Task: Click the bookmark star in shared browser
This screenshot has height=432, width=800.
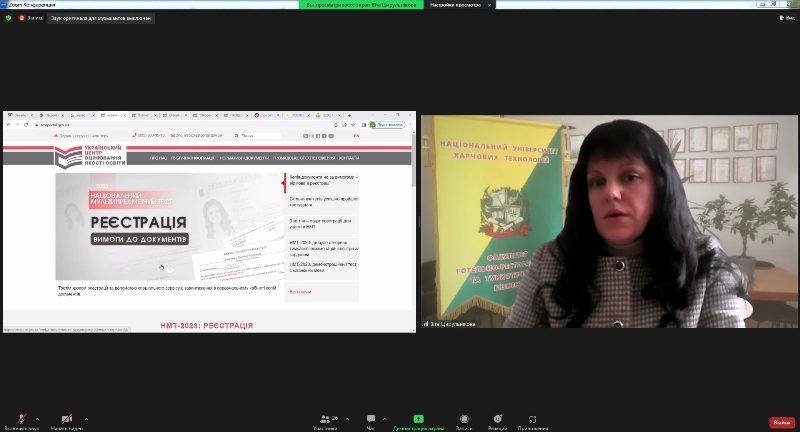Action: tap(353, 124)
